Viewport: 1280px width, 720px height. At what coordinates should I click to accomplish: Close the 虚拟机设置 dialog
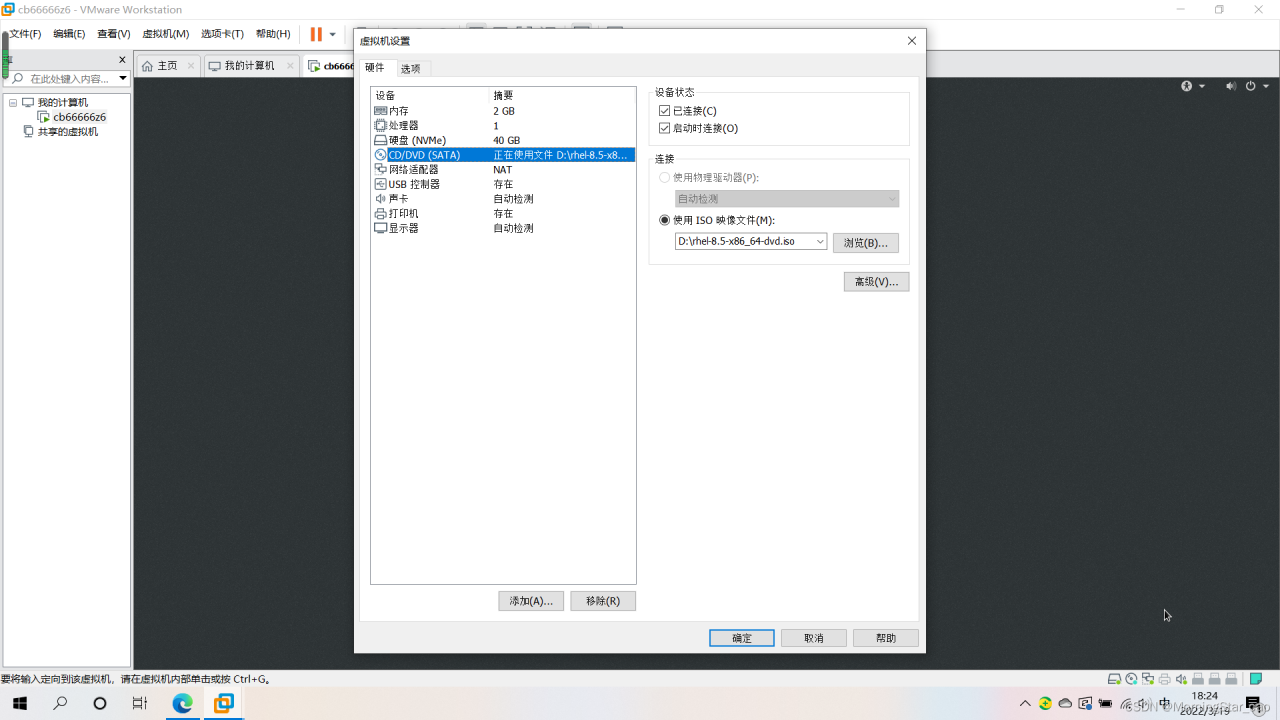click(x=912, y=41)
